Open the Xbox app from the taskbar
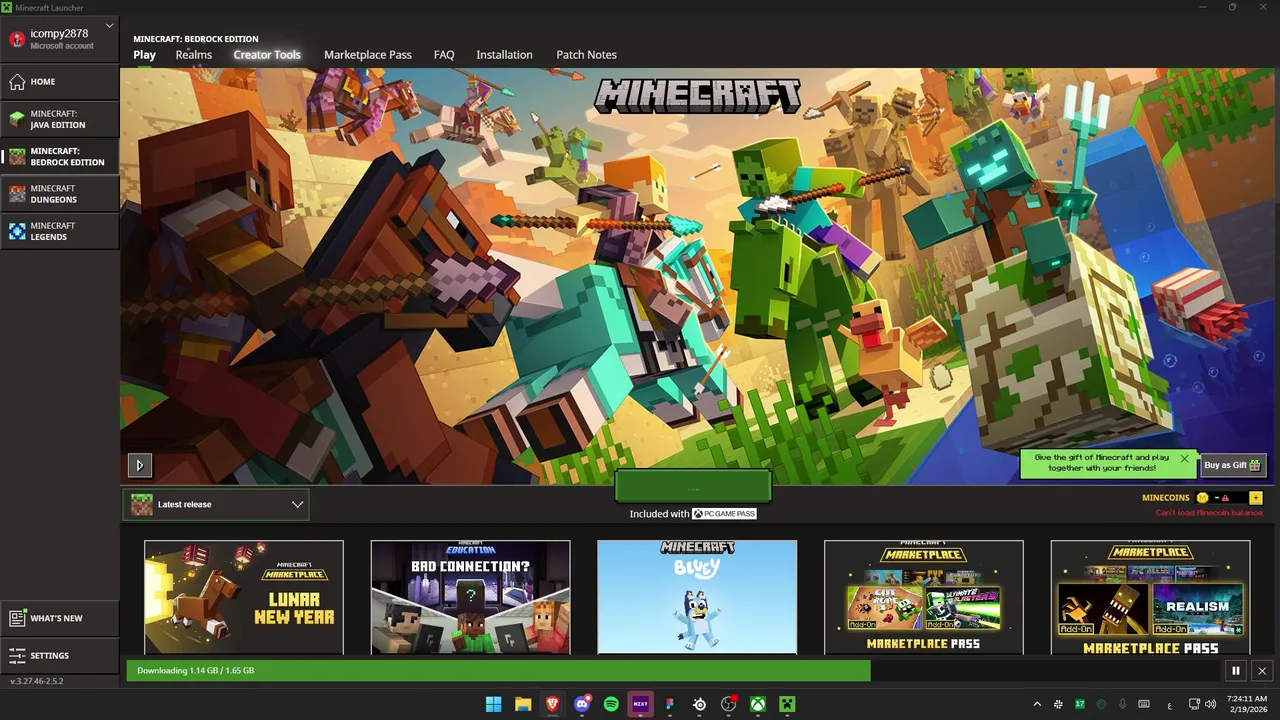Screen dimensions: 1280x720 tap(758, 704)
